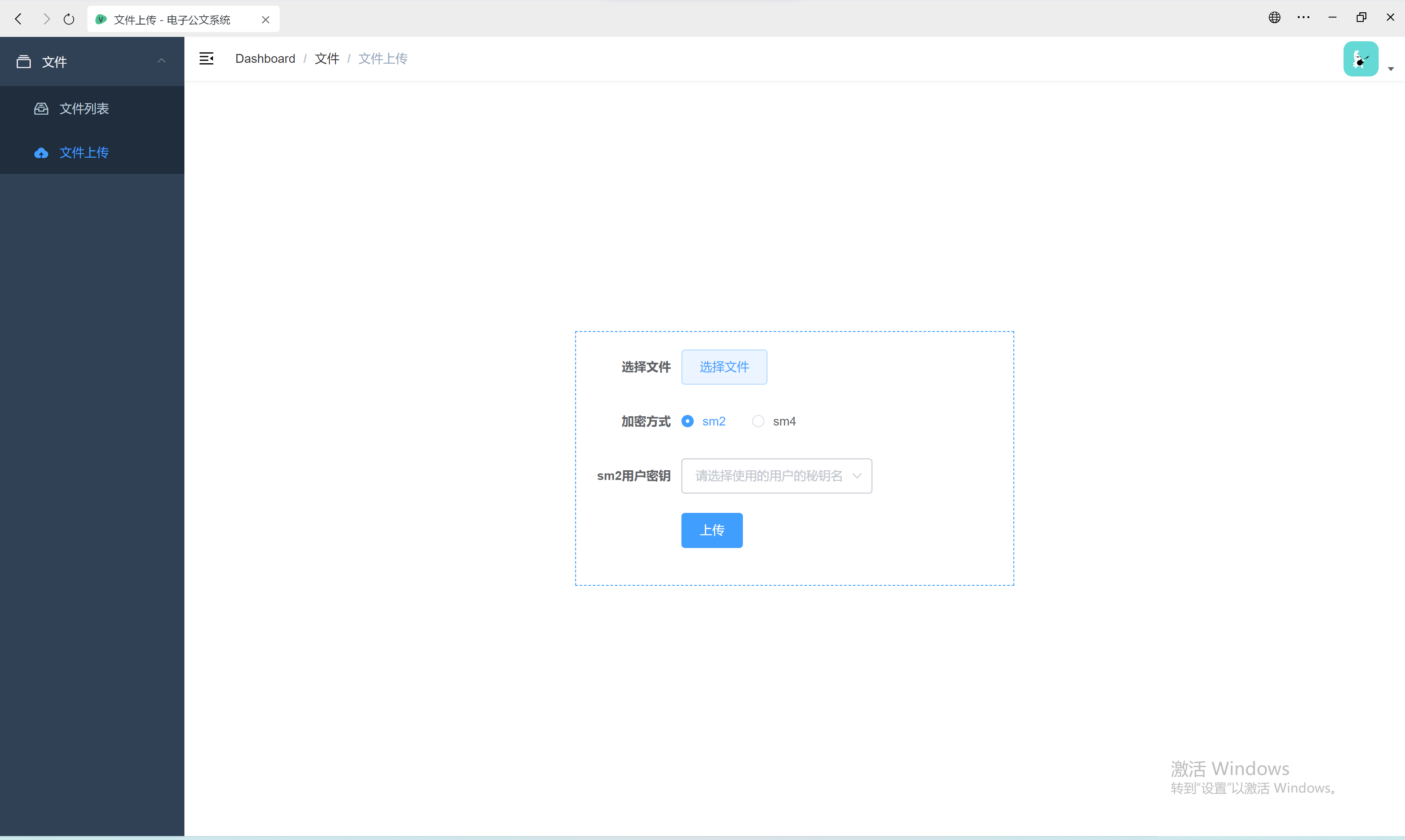Click the hamburger sidebar collapse icon
The width and height of the screenshot is (1405, 840).
coord(206,58)
